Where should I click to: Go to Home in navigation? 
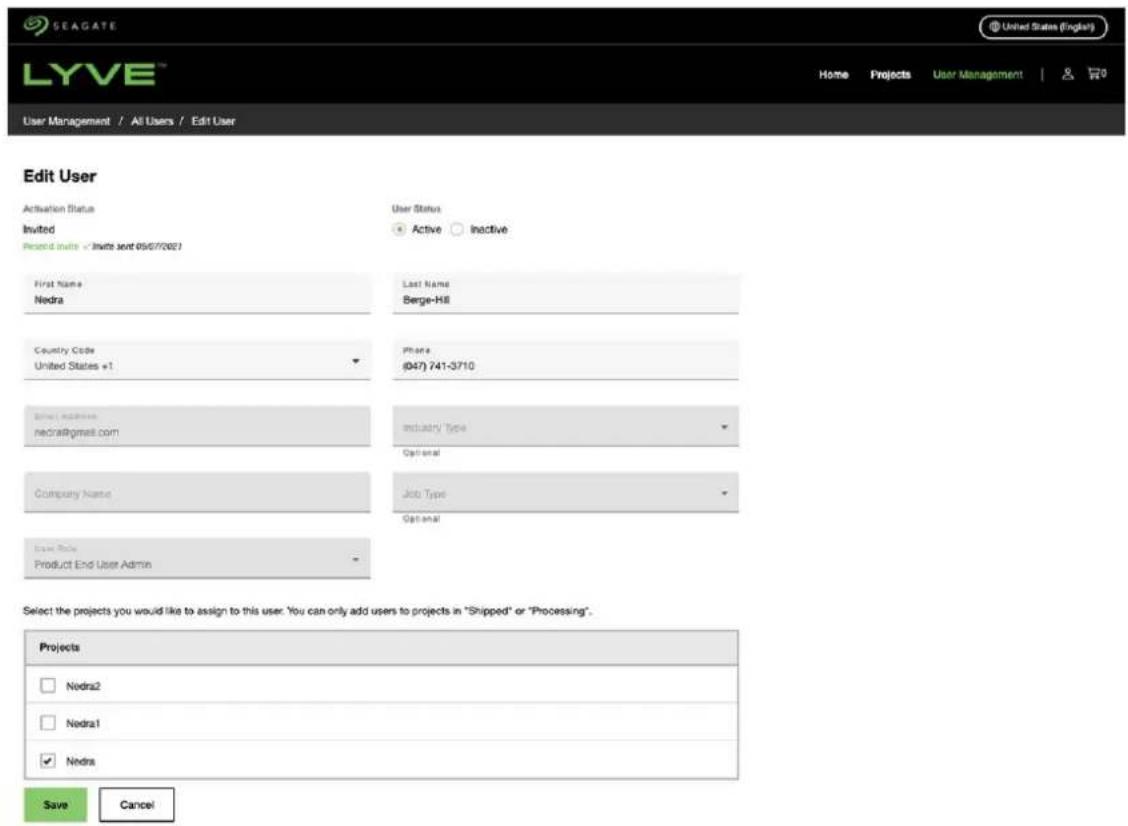click(833, 74)
